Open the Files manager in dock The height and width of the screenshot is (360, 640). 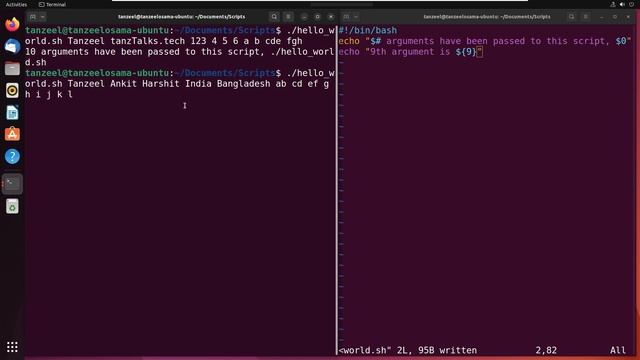(12, 68)
